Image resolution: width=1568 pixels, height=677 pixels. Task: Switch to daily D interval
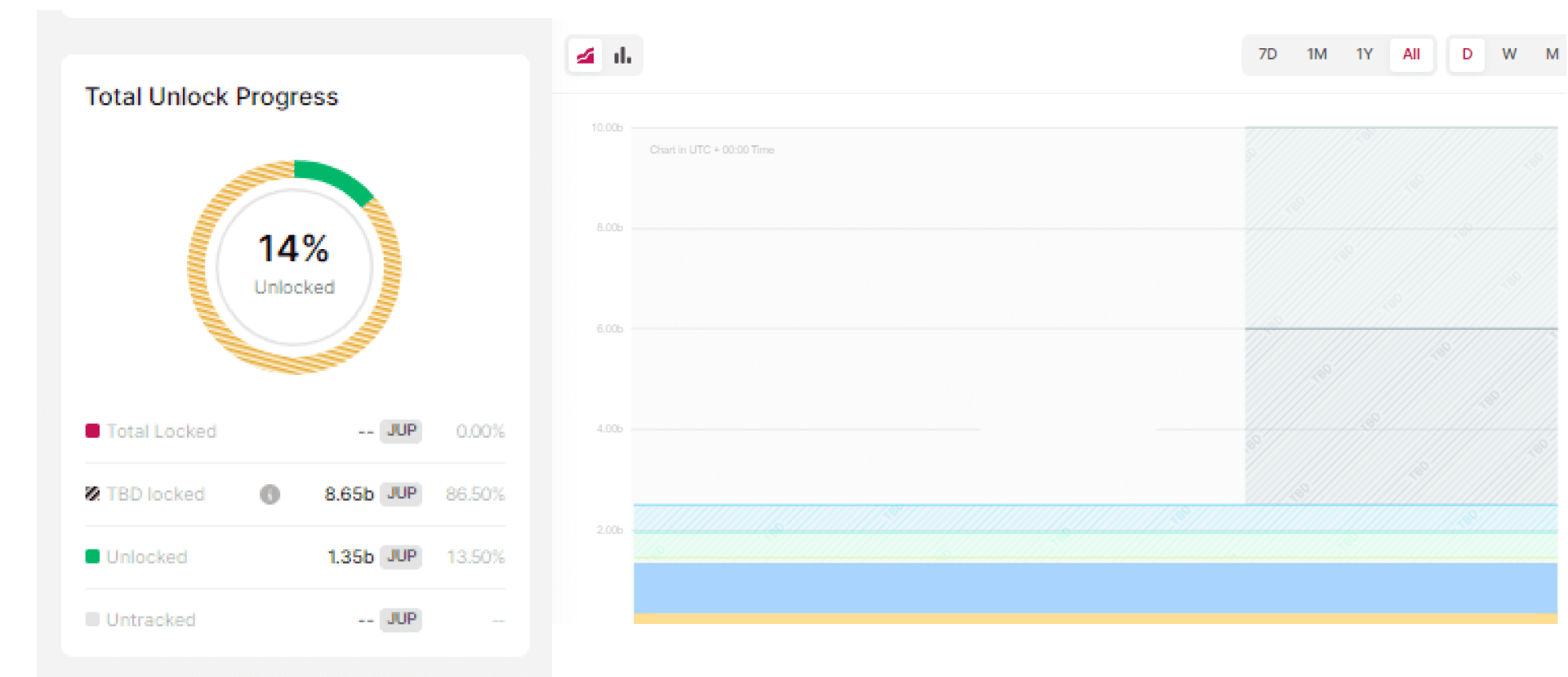pos(1467,55)
